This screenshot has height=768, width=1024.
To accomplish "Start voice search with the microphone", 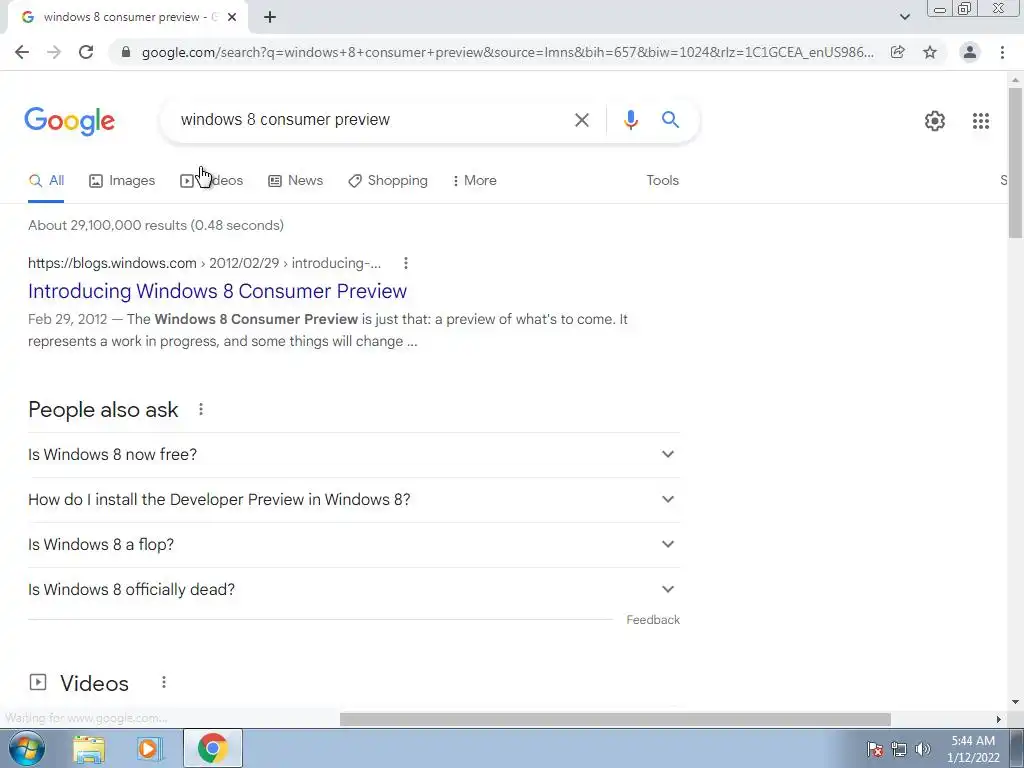I will click(x=630, y=120).
